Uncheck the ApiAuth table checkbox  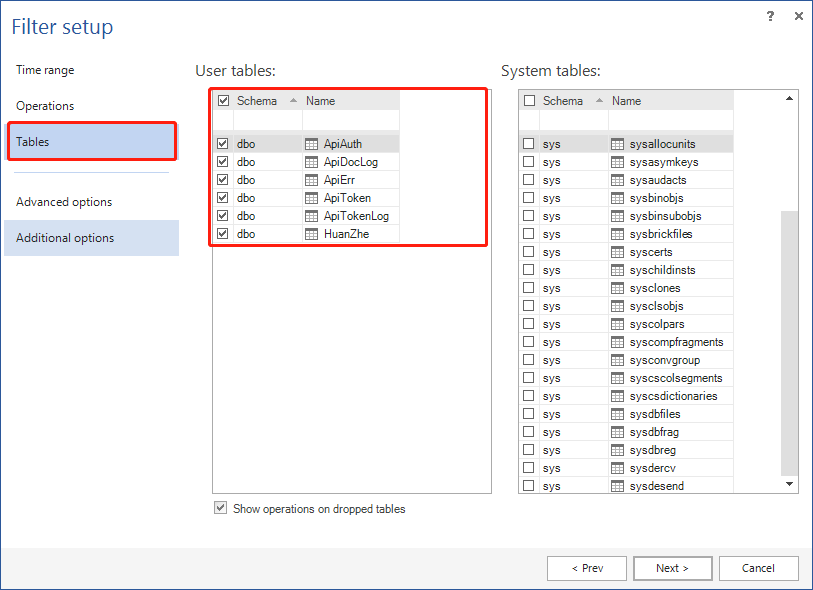[x=222, y=144]
